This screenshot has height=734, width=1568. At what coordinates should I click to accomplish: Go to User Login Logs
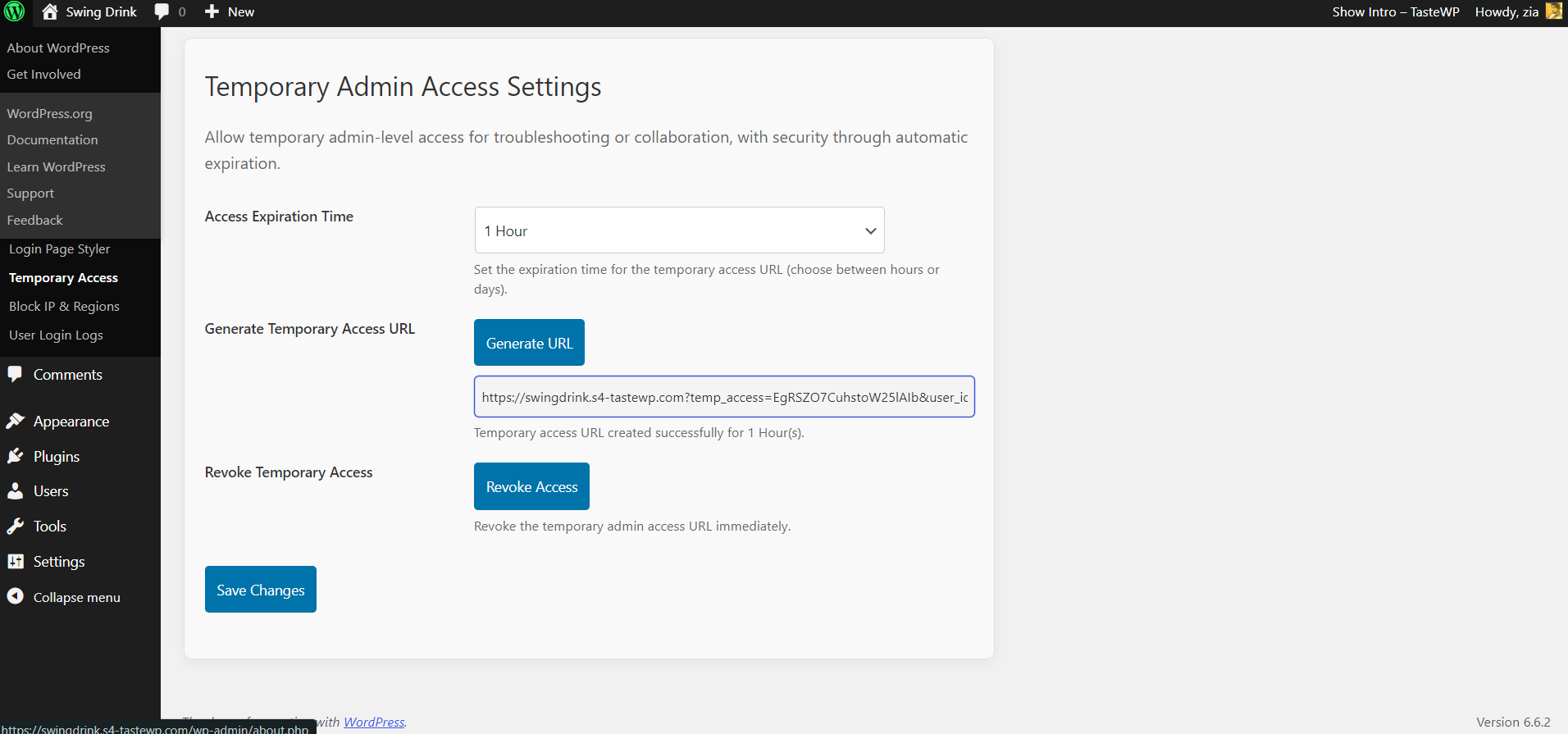56,335
